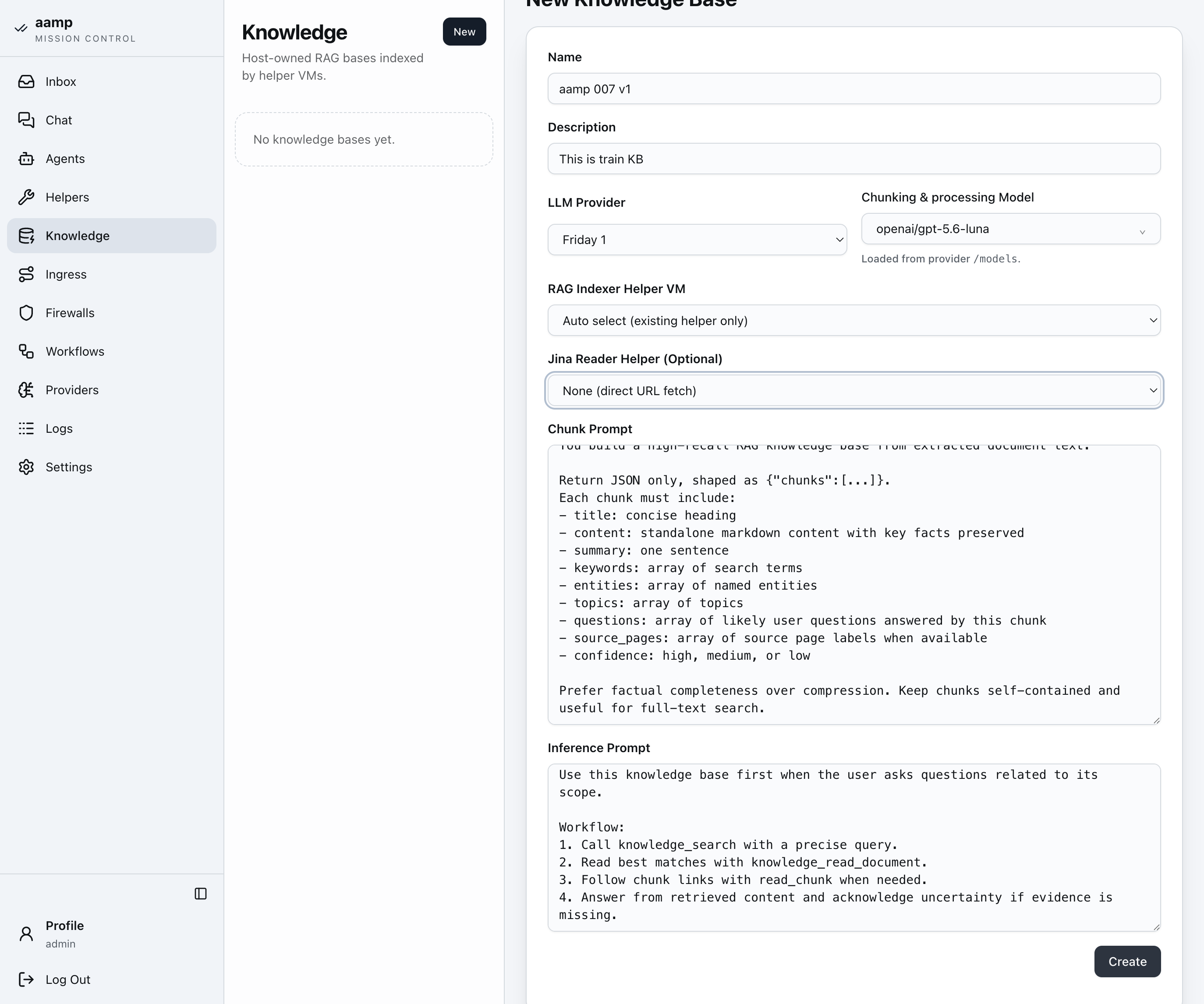Click the New knowledge base button
Viewport: 1204px width, 1004px height.
tap(464, 32)
